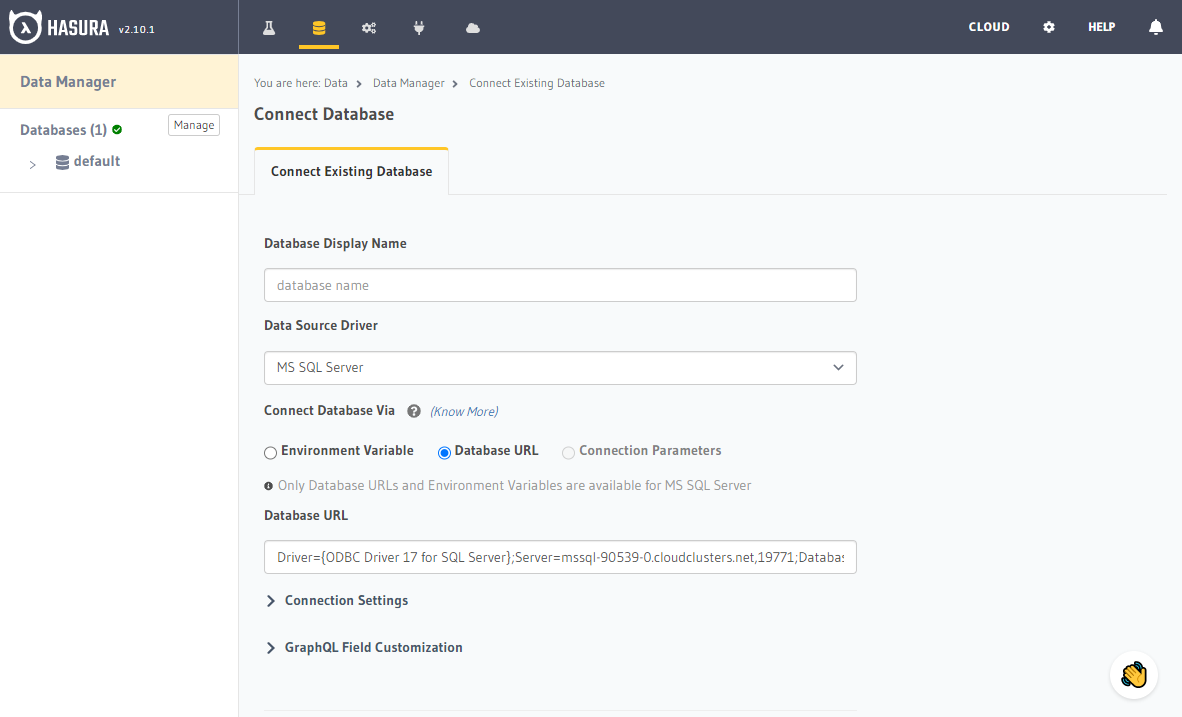Open the Actions gears icon tab
Screen dimensions: 1182x717
pyautogui.click(x=369, y=27)
